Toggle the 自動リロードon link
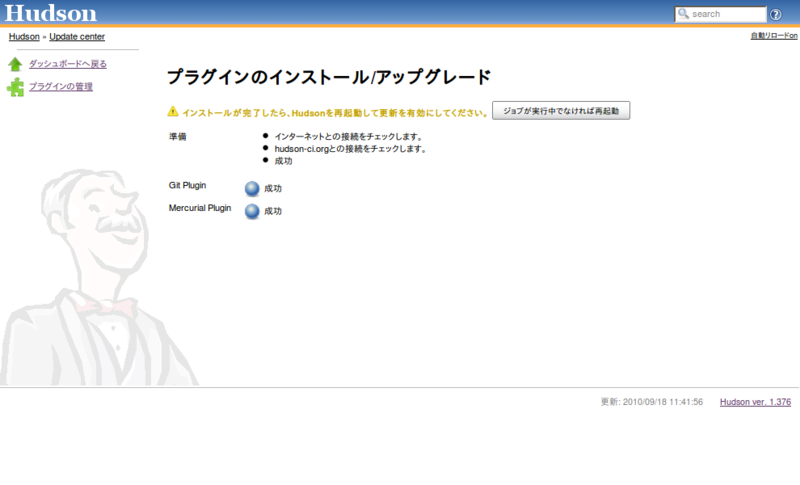The width and height of the screenshot is (800, 485). [x=773, y=36]
